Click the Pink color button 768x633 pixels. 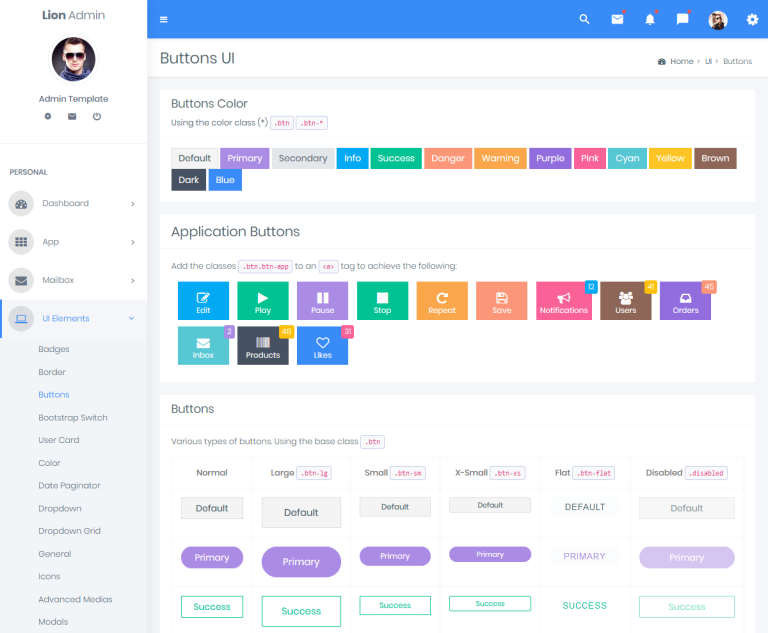[x=590, y=158]
